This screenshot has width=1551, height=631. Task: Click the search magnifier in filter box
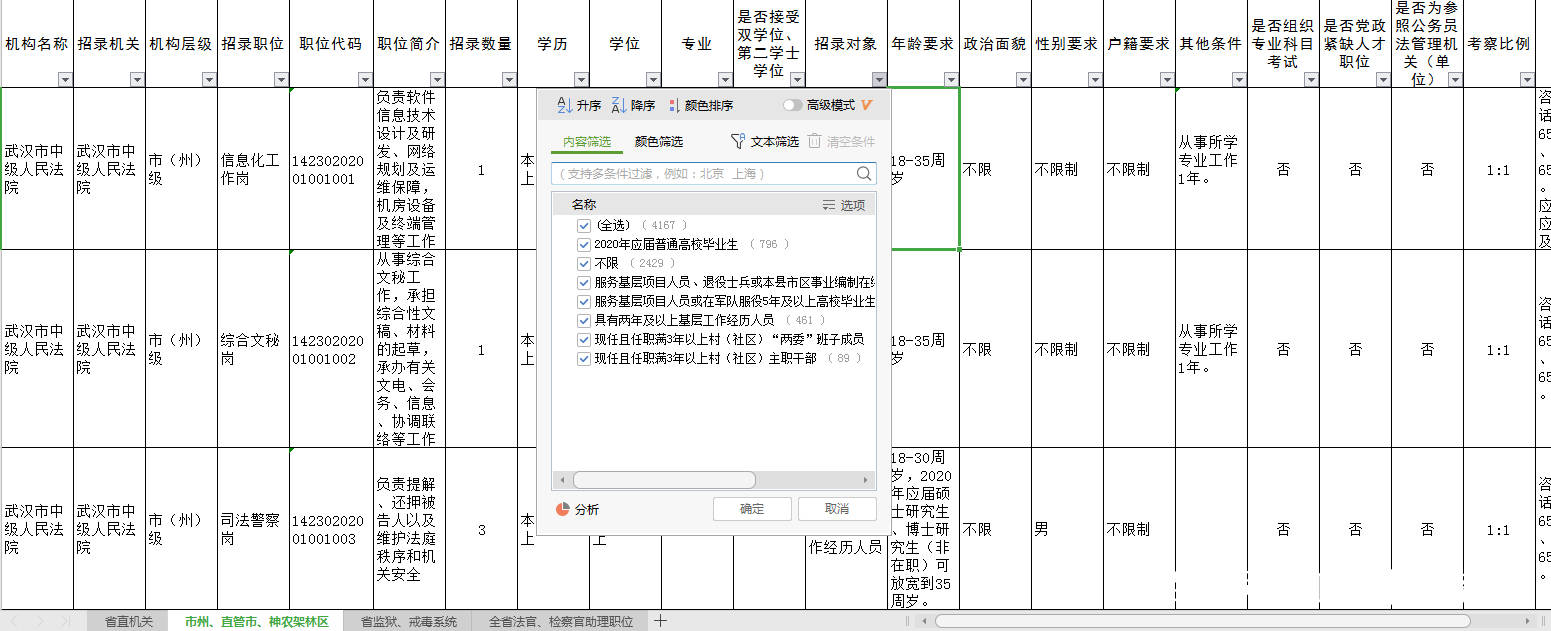864,174
